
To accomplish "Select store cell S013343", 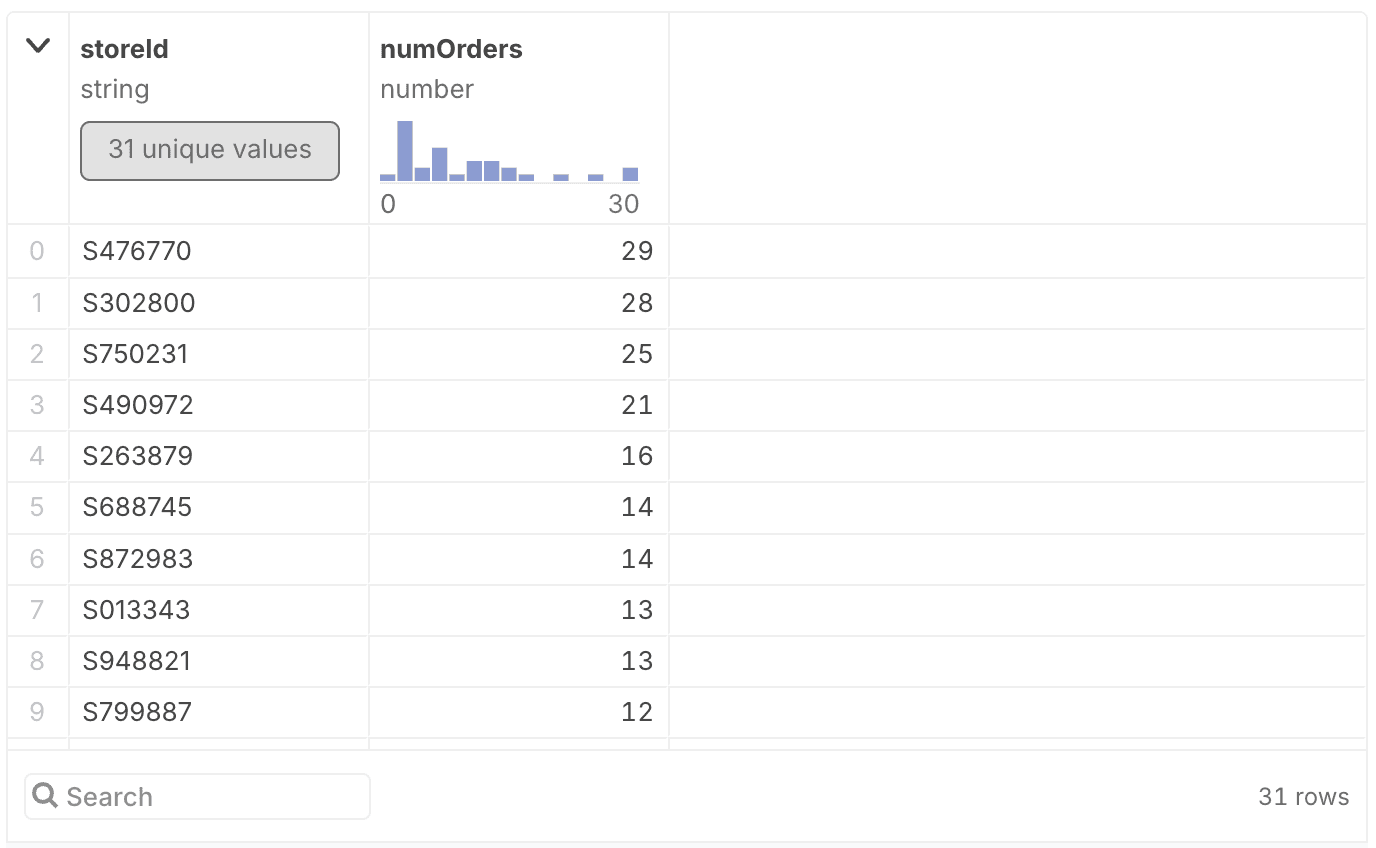I will [x=136, y=610].
